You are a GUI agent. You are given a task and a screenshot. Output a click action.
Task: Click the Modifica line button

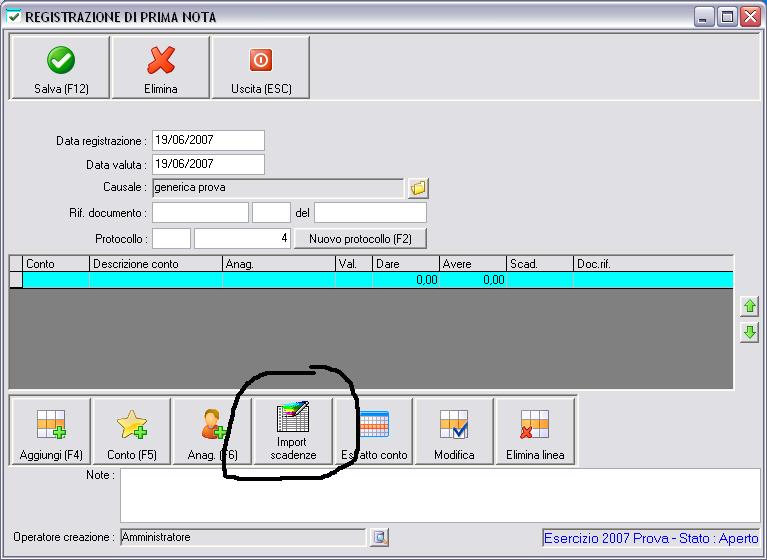tap(454, 431)
